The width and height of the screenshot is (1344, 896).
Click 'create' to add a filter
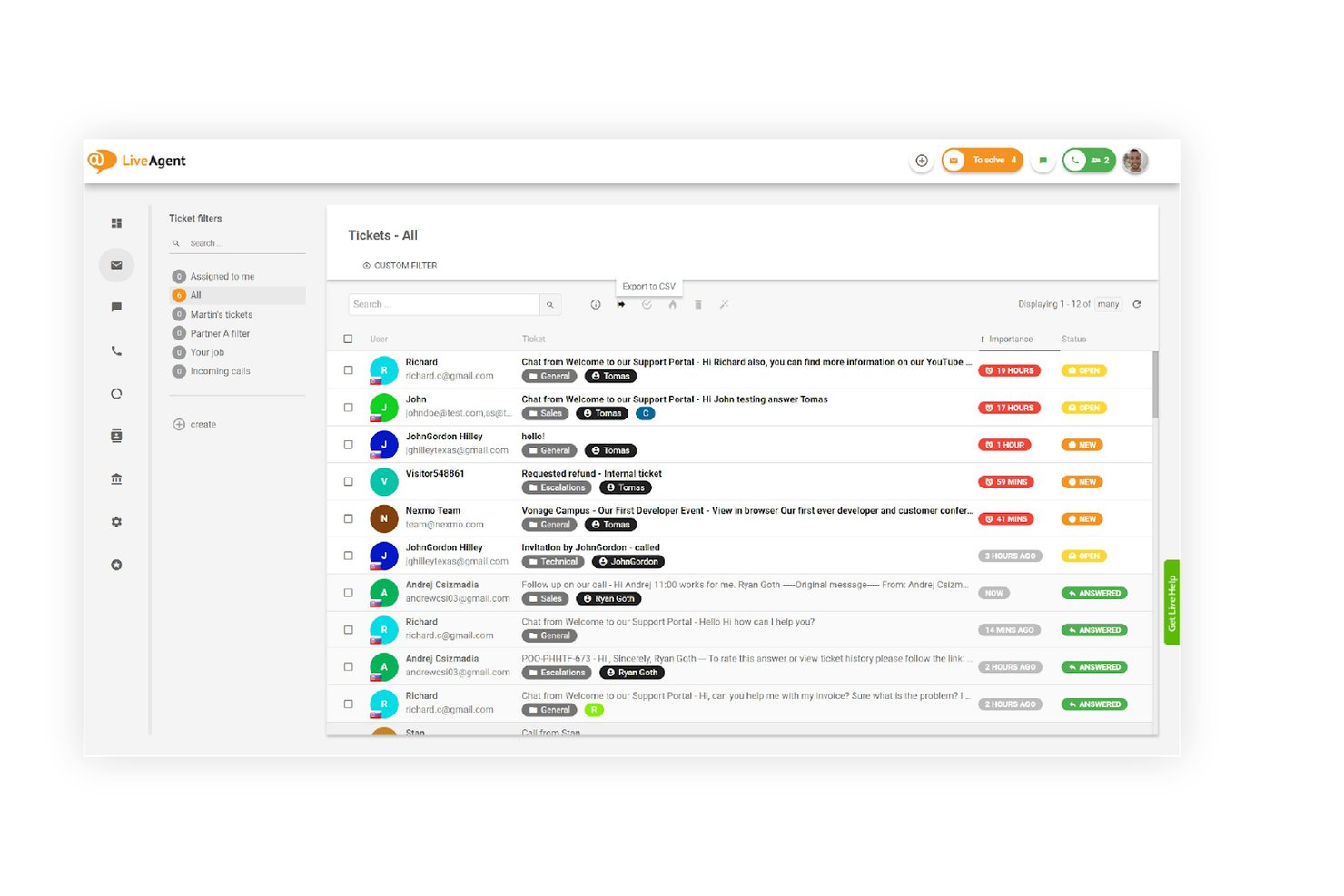194,425
